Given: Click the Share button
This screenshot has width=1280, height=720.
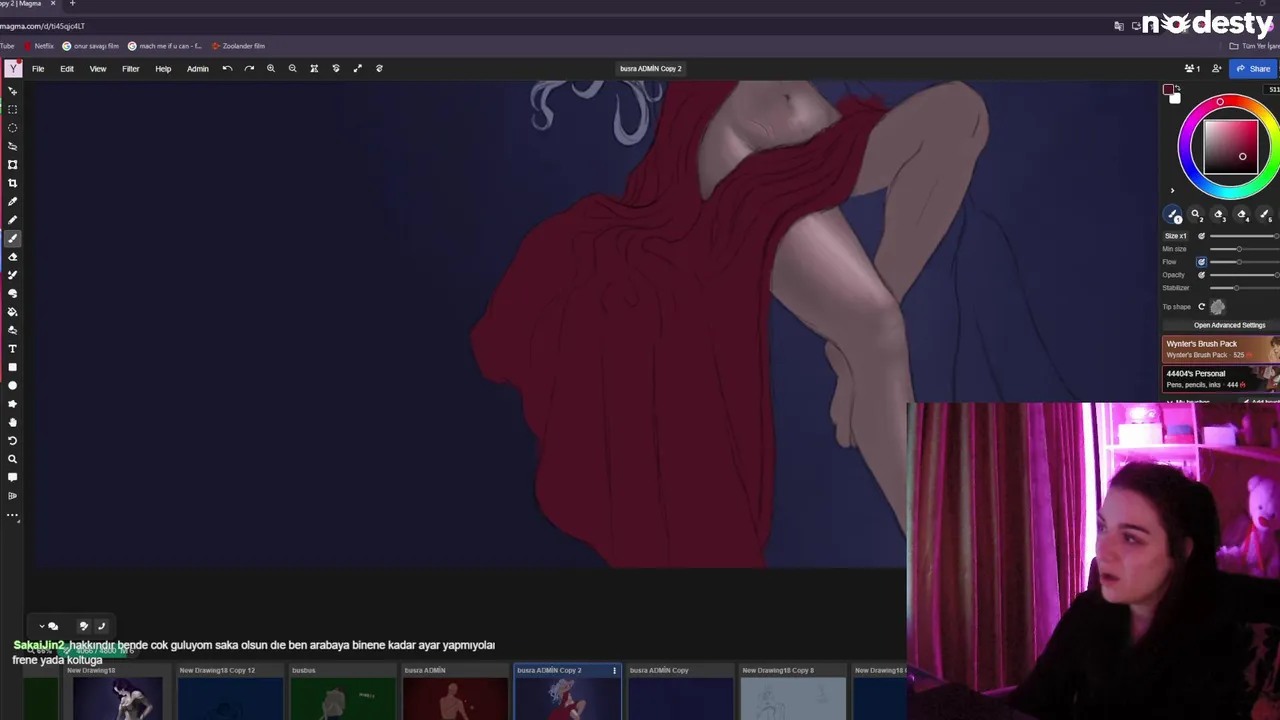Looking at the screenshot, I should pos(1253,69).
